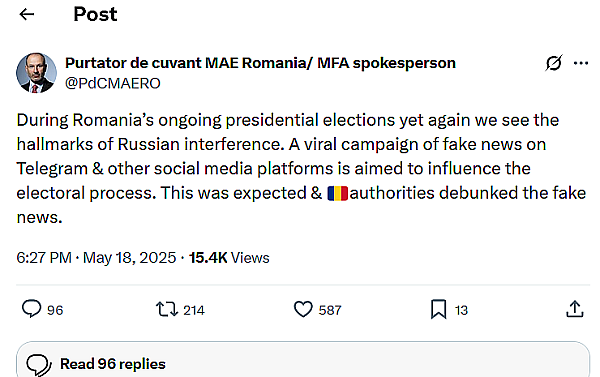Click the 6:27 PM May 18, 2025 timestamp
Screen dimensions: 600x377
click(96, 258)
